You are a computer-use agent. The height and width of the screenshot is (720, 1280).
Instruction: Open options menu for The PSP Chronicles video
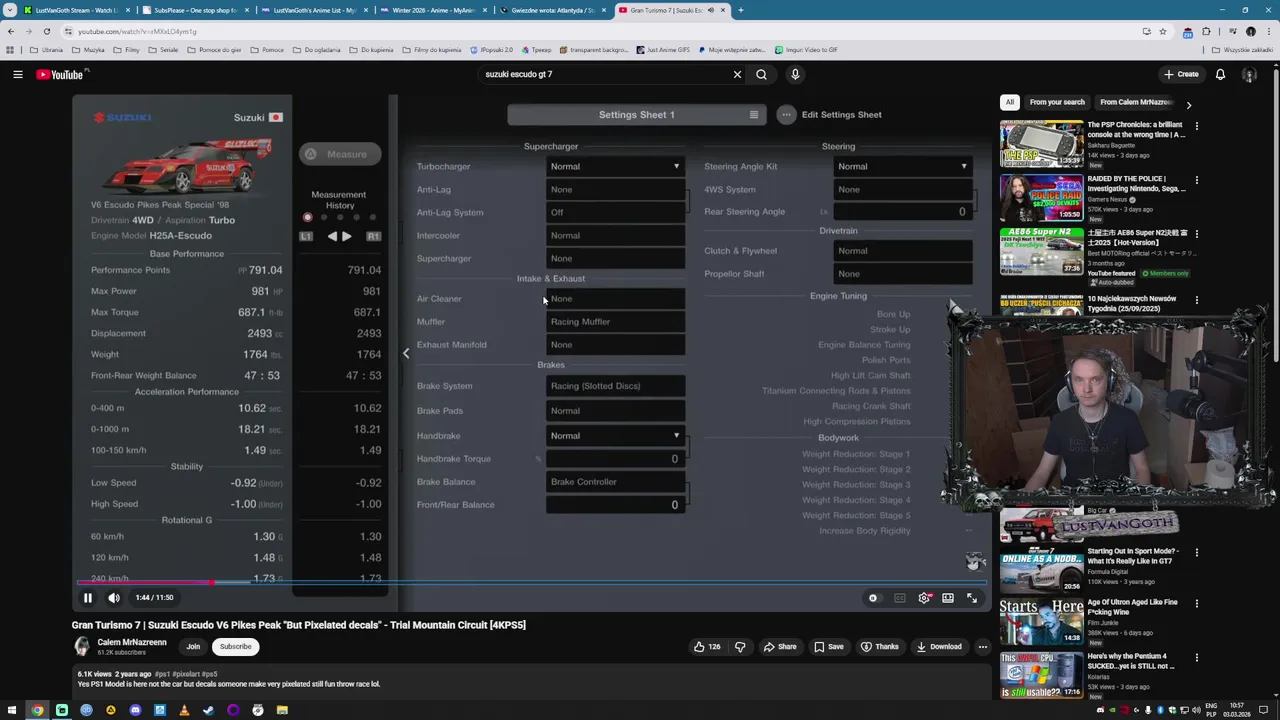pyautogui.click(x=1196, y=127)
